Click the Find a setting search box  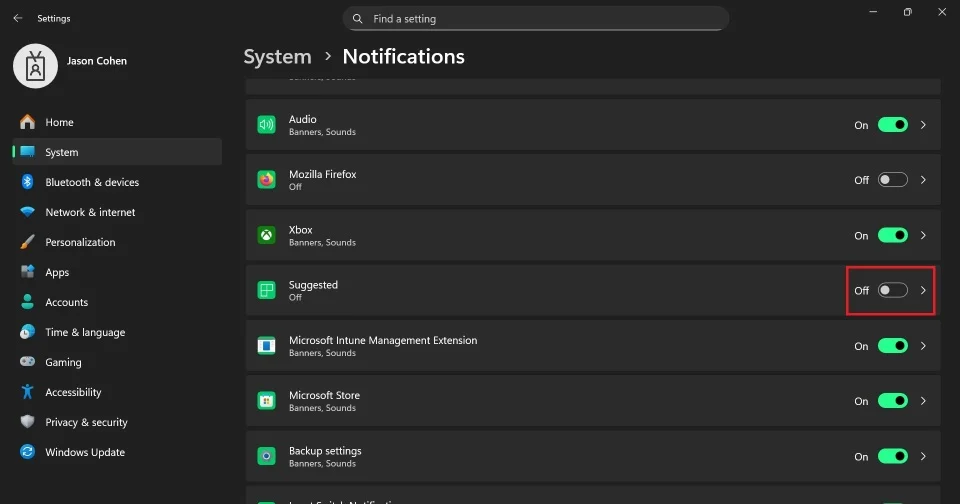click(535, 18)
